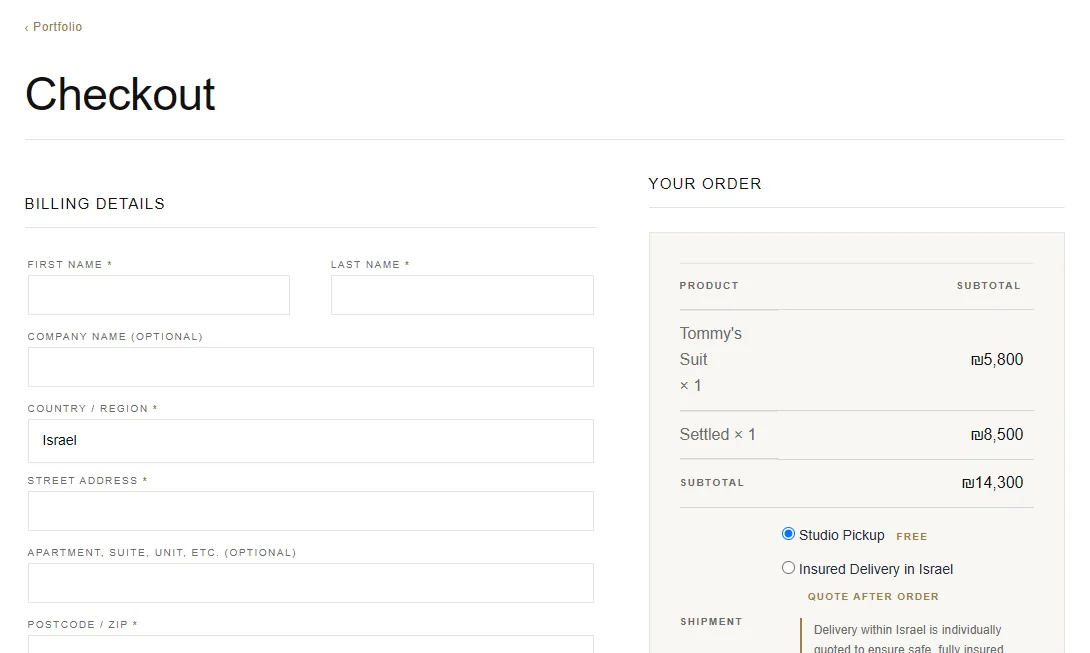Click the delivery within Israel description text
This screenshot has width=1090, height=653.
[908, 639]
